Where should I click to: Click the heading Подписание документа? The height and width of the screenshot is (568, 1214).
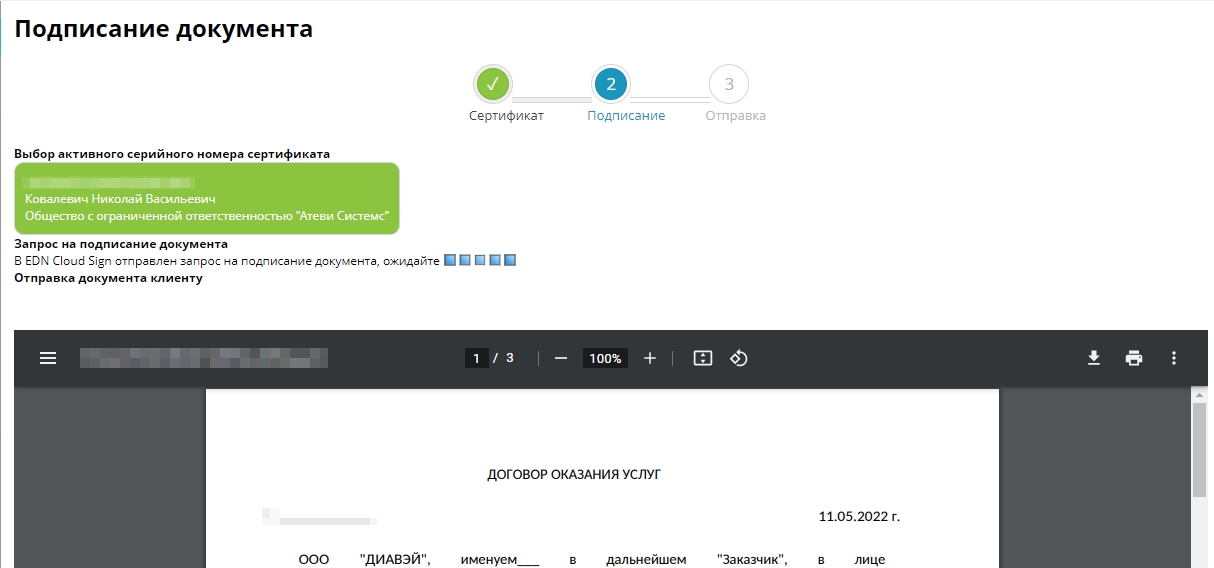[x=164, y=29]
